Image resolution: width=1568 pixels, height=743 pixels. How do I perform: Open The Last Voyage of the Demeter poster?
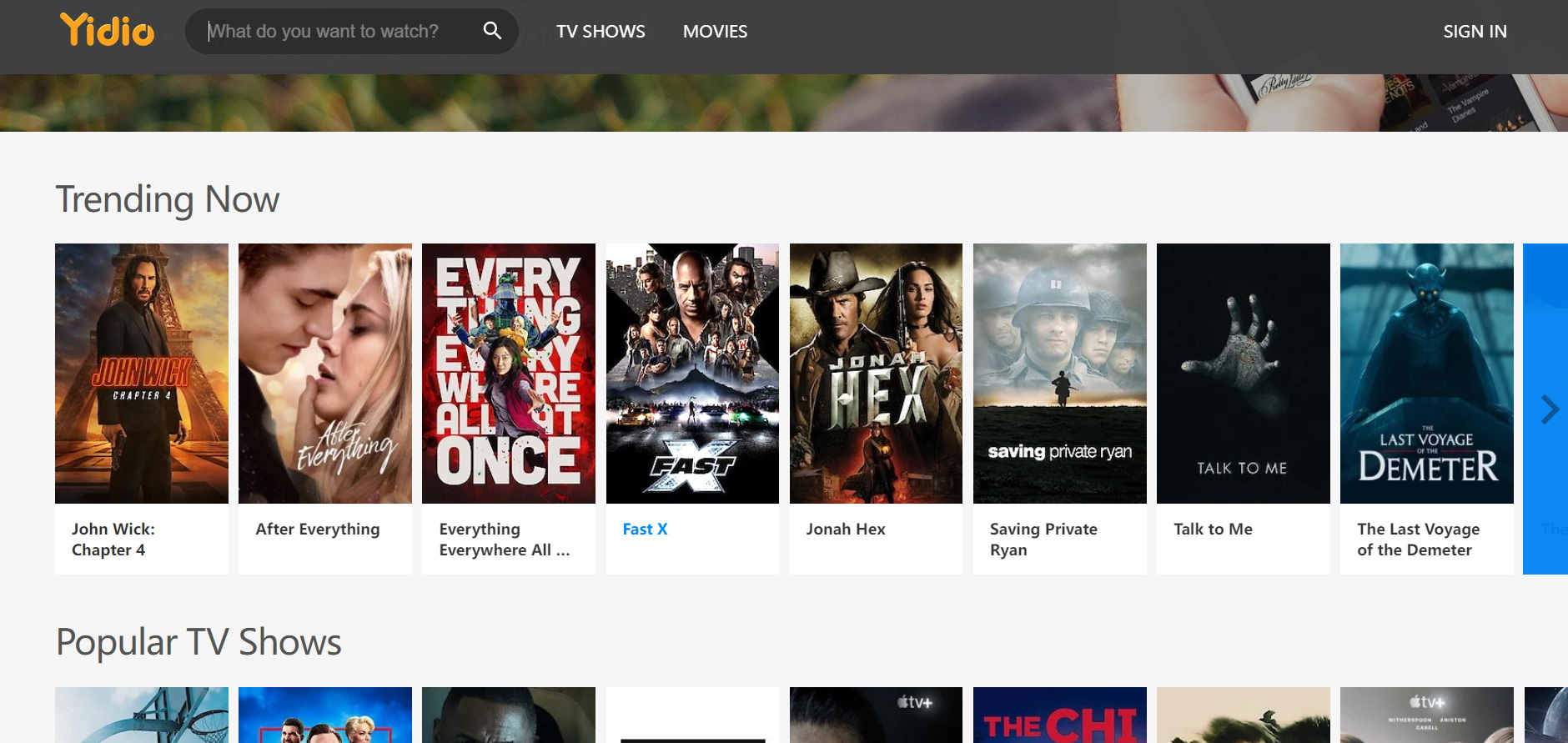(x=1427, y=374)
